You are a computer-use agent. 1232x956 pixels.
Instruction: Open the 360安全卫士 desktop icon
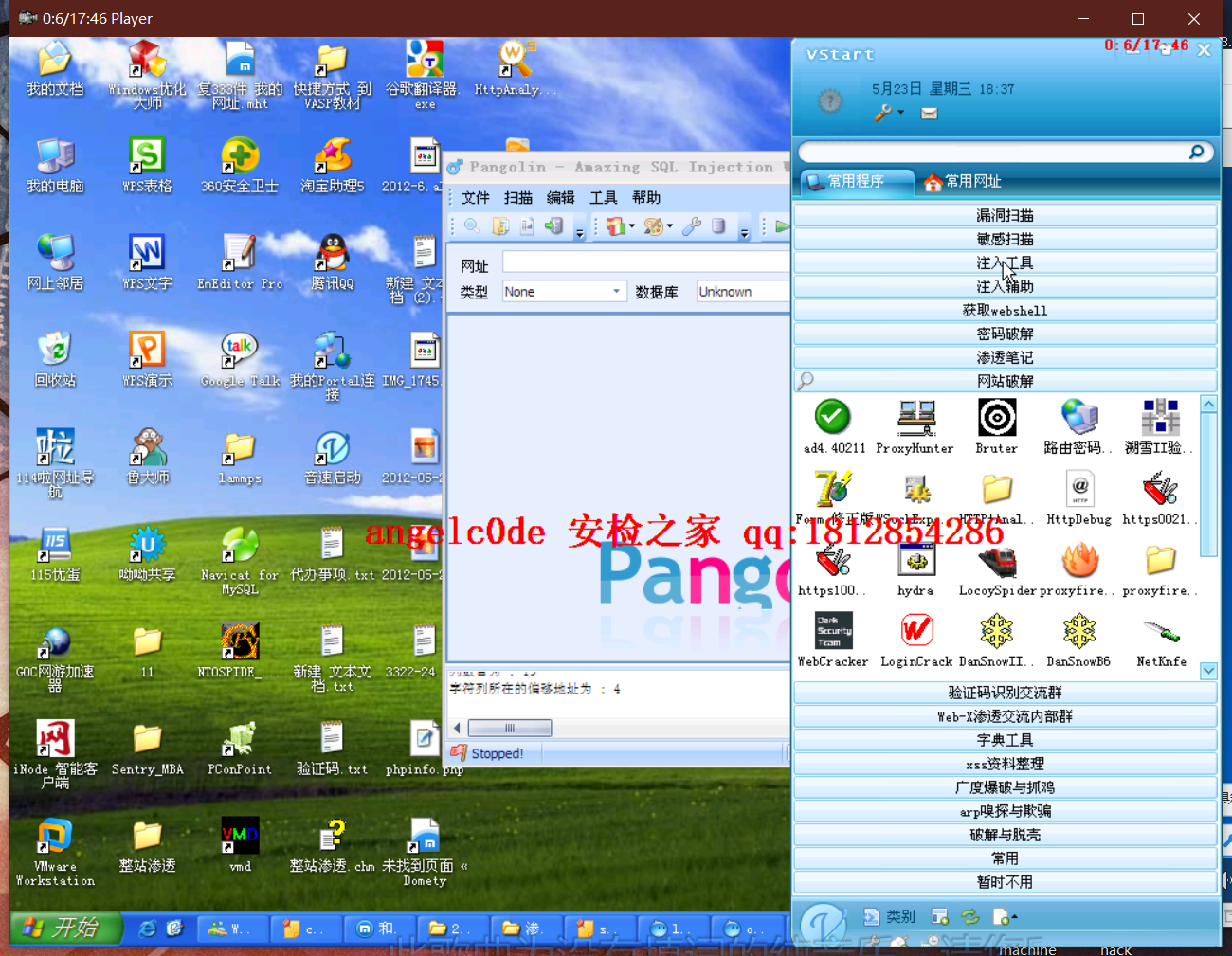coord(240,164)
